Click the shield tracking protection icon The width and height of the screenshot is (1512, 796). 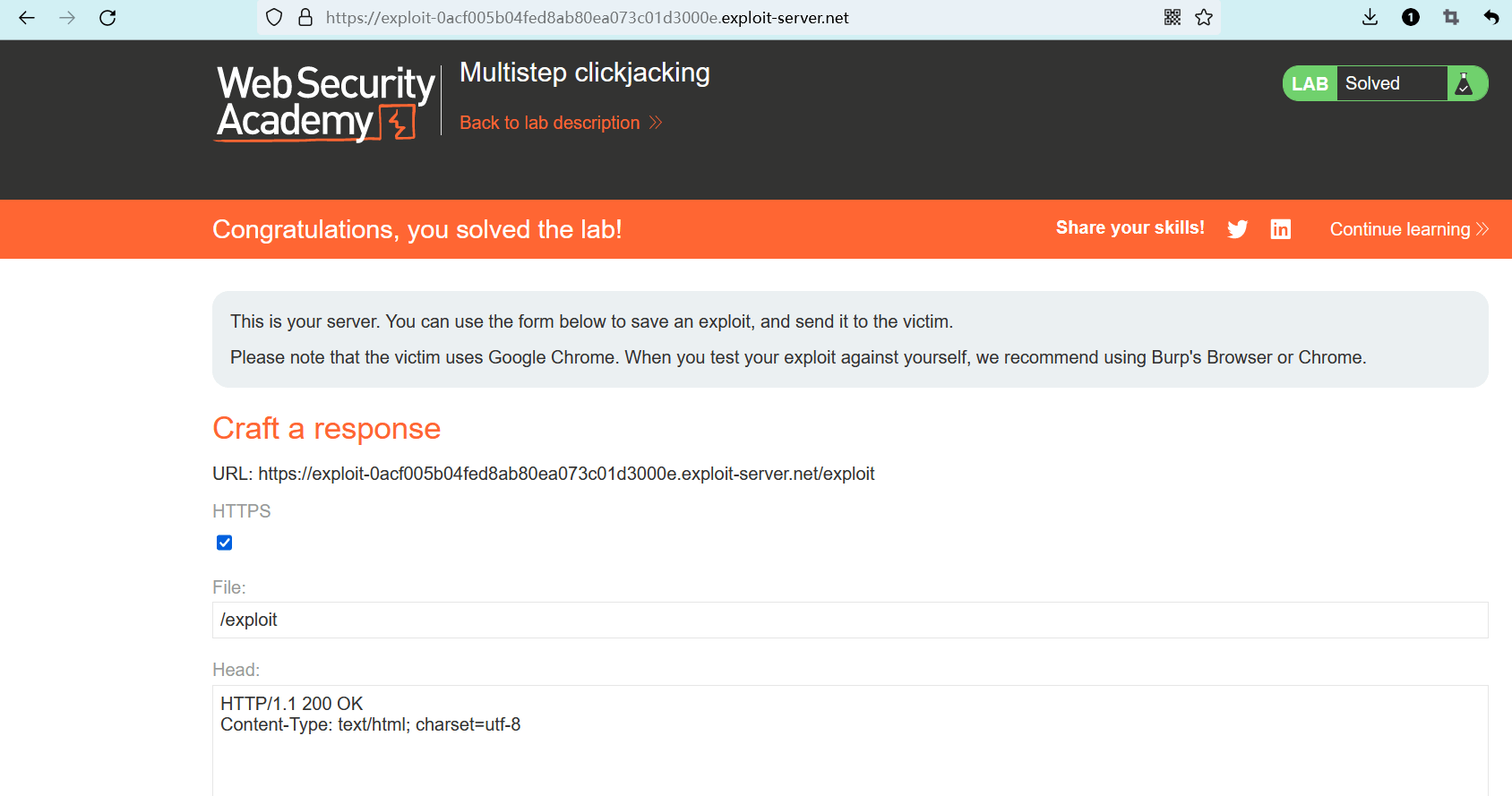click(x=275, y=18)
